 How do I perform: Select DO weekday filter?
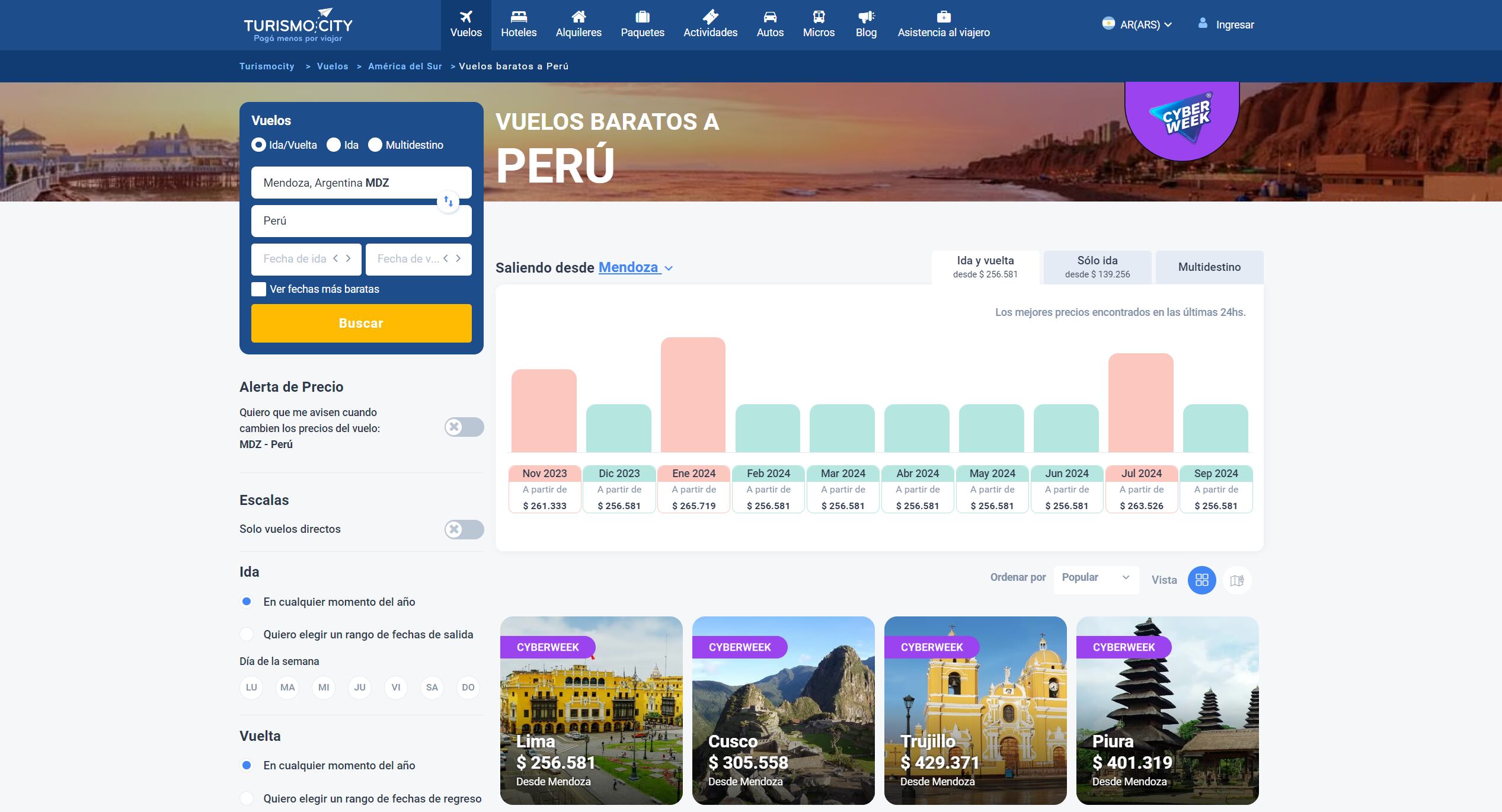point(468,688)
